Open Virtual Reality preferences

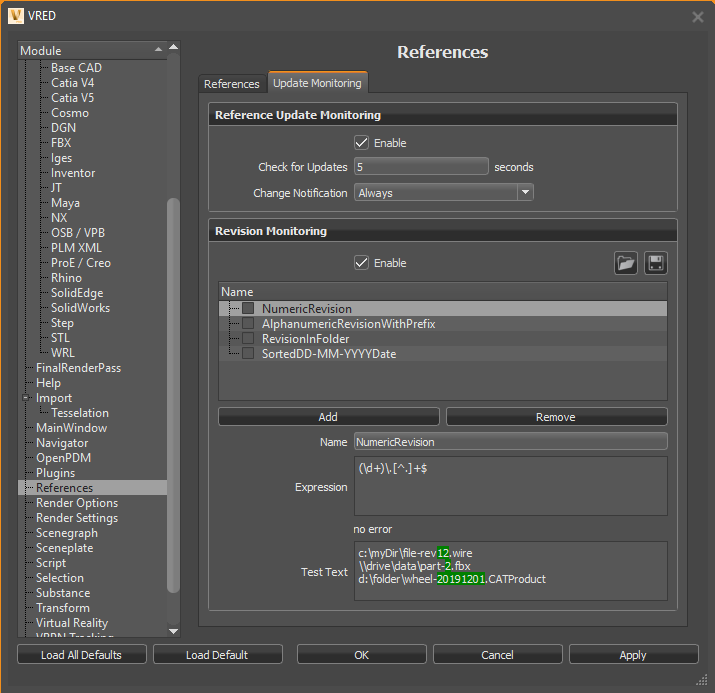tap(72, 623)
